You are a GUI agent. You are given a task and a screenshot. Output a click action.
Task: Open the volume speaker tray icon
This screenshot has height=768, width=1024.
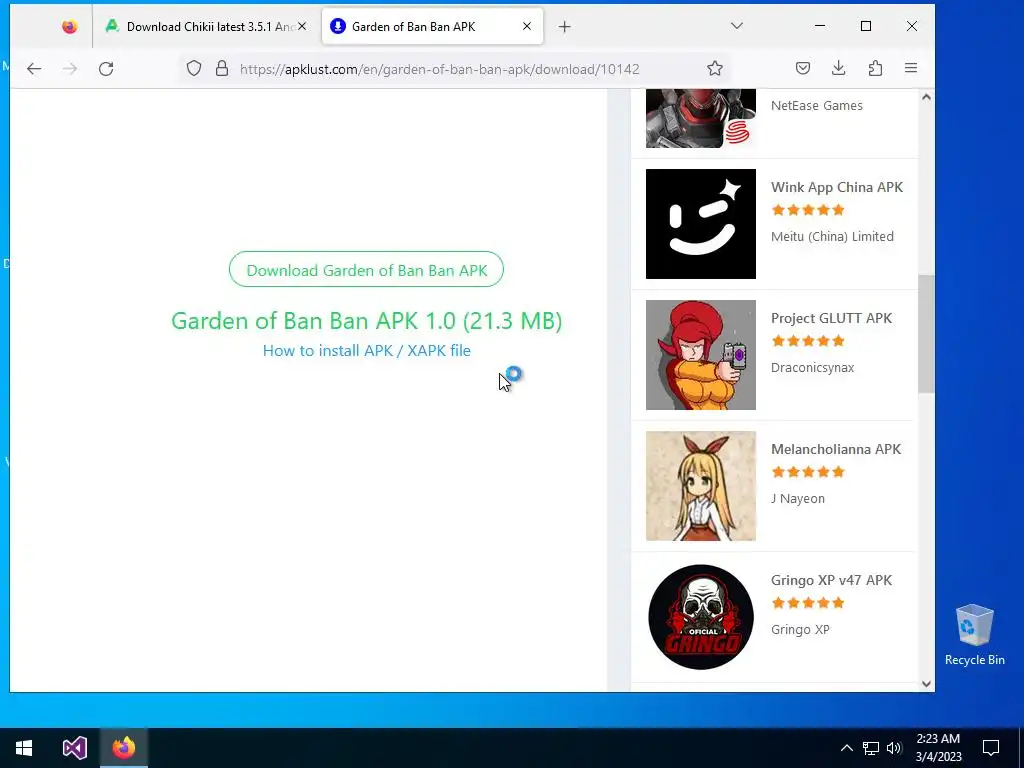(894, 748)
